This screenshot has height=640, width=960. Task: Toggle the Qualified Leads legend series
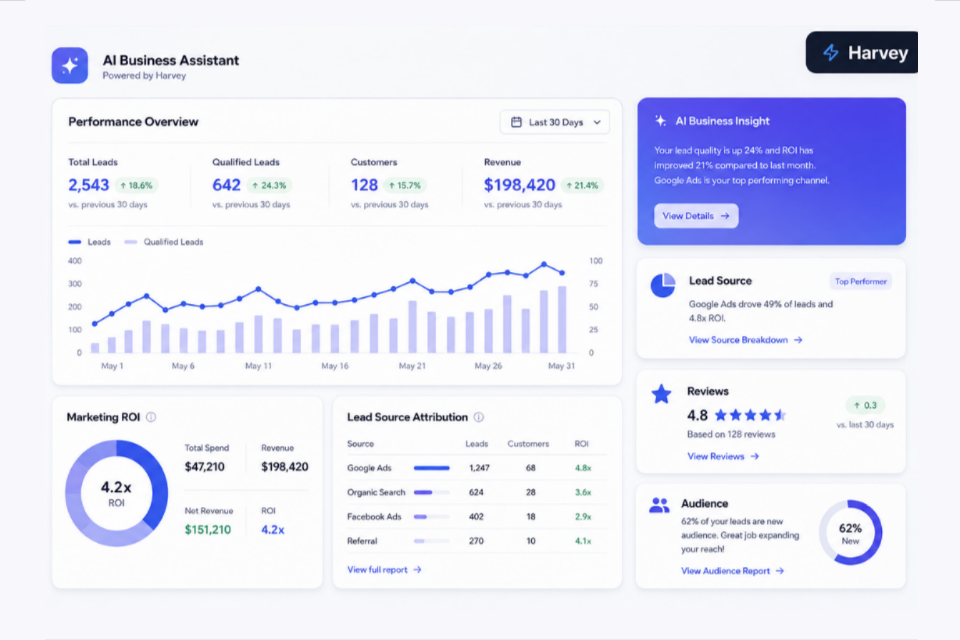pos(163,242)
